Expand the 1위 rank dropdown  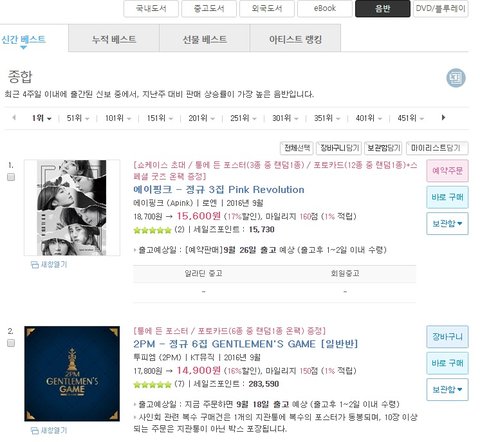click(x=41, y=118)
